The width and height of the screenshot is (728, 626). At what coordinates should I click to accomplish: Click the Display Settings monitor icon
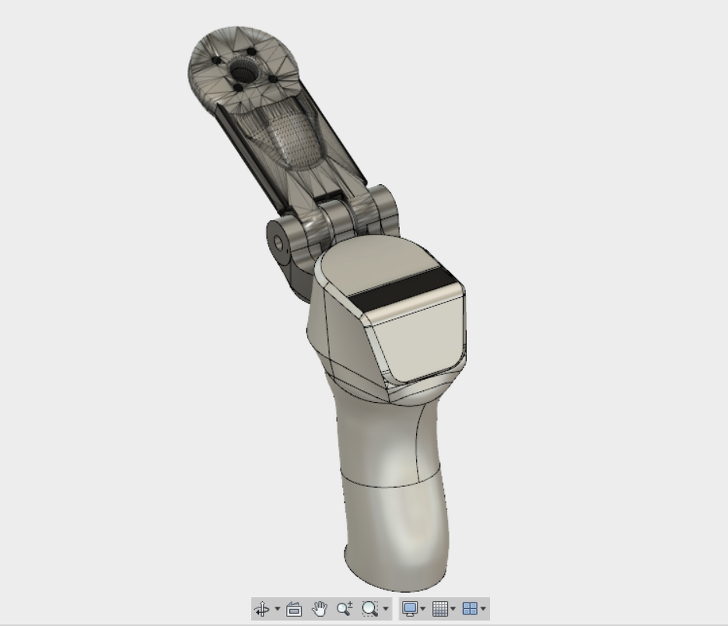point(410,609)
